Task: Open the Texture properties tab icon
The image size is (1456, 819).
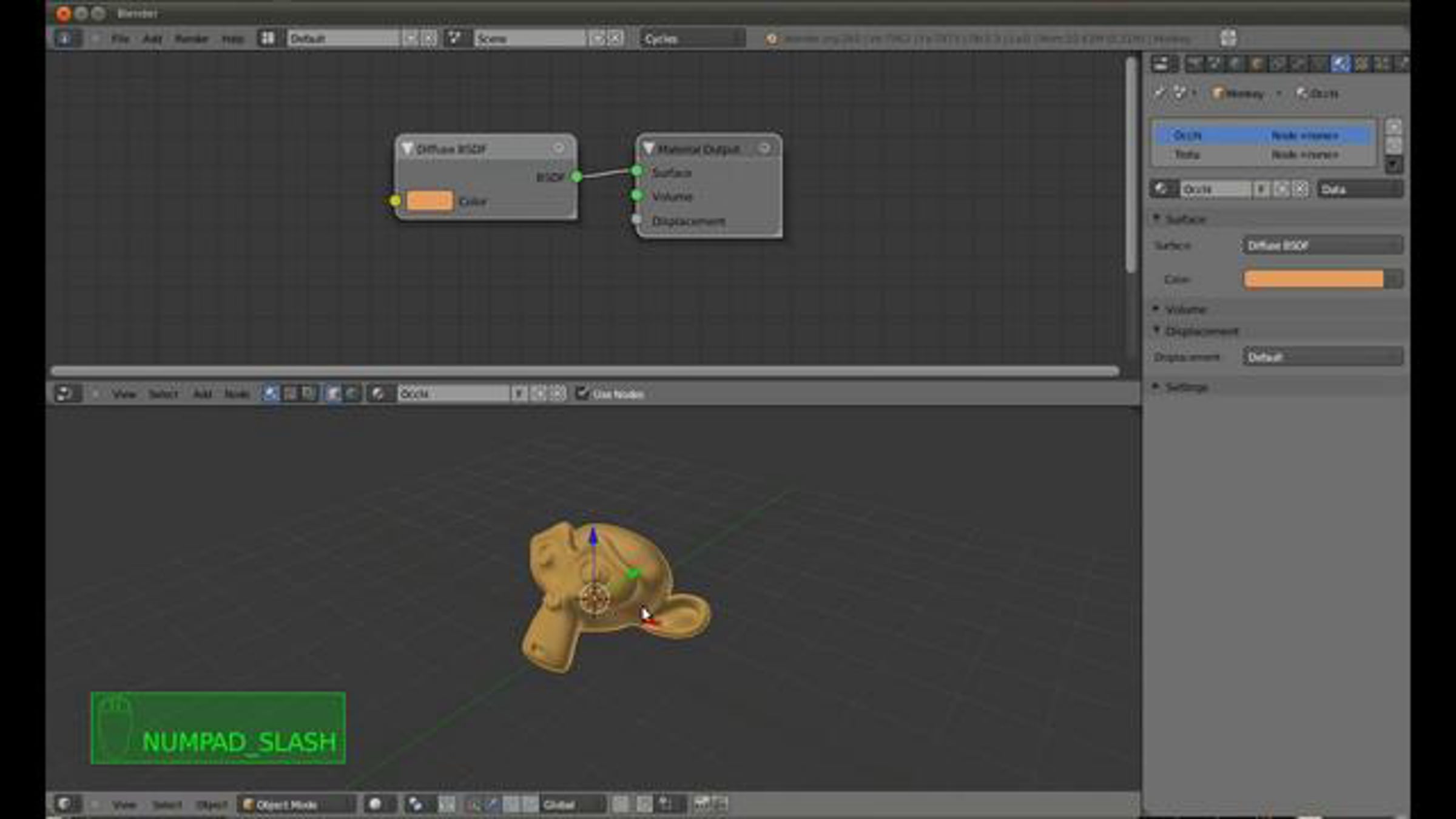Action: [1361, 64]
